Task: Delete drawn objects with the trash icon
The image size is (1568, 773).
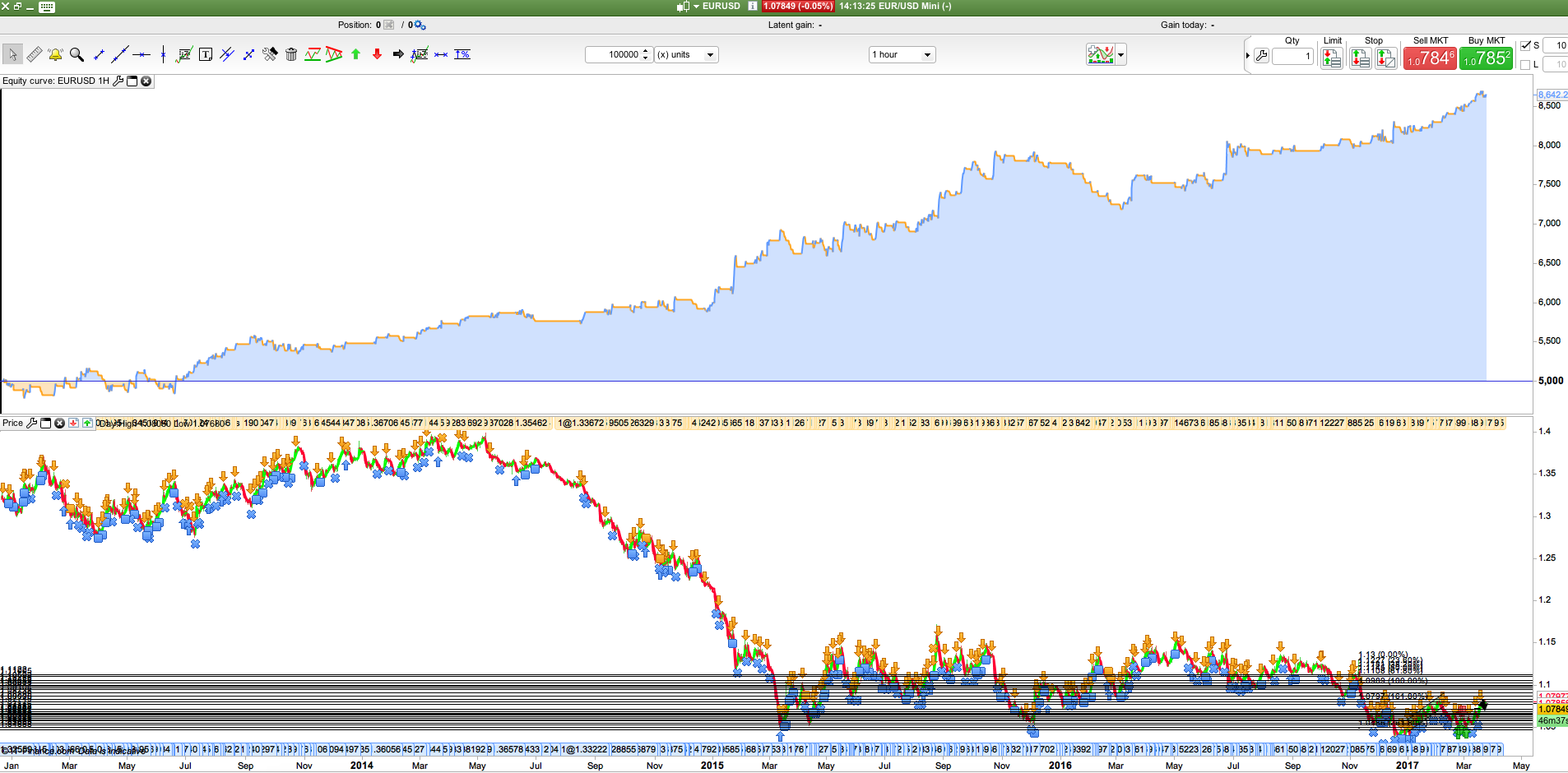Action: pos(291,54)
